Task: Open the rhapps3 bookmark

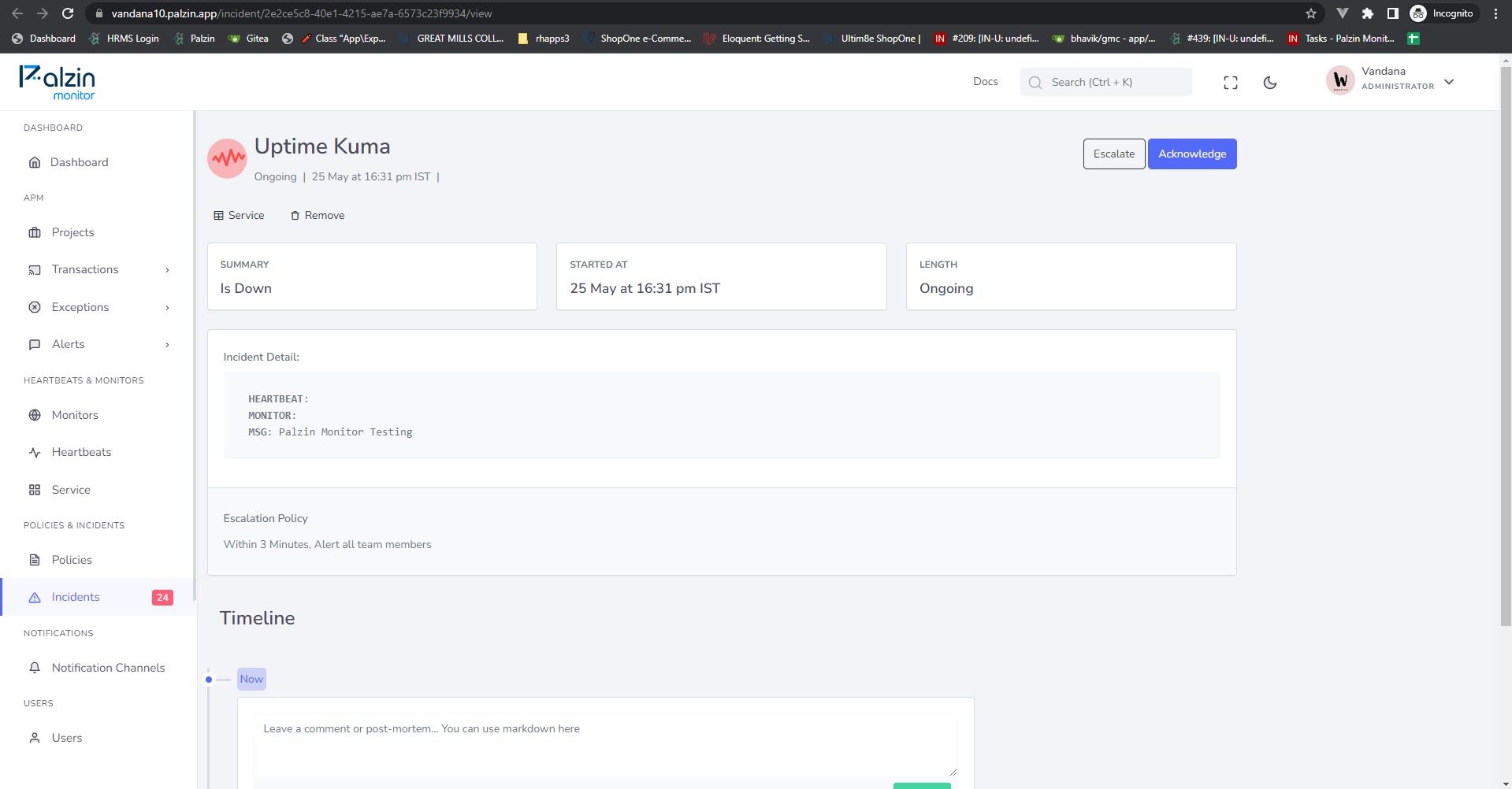Action: pos(544,38)
